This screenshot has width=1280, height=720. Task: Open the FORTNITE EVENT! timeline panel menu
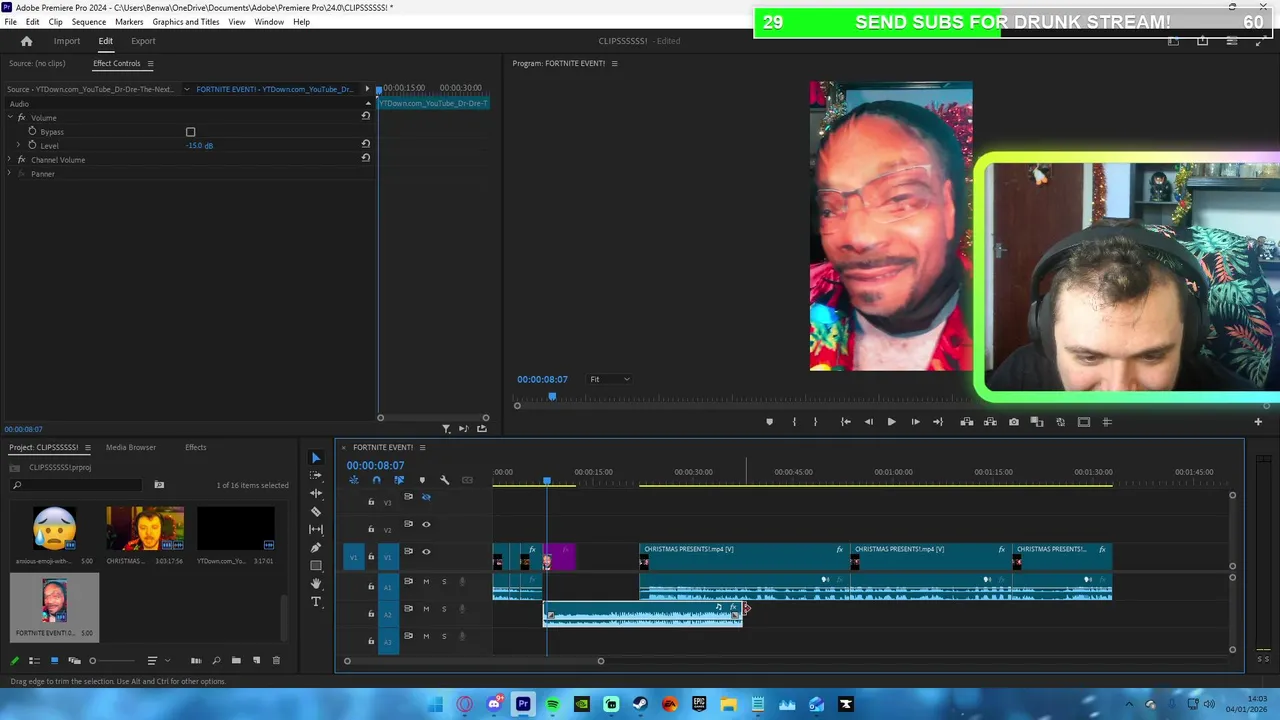[x=422, y=447]
